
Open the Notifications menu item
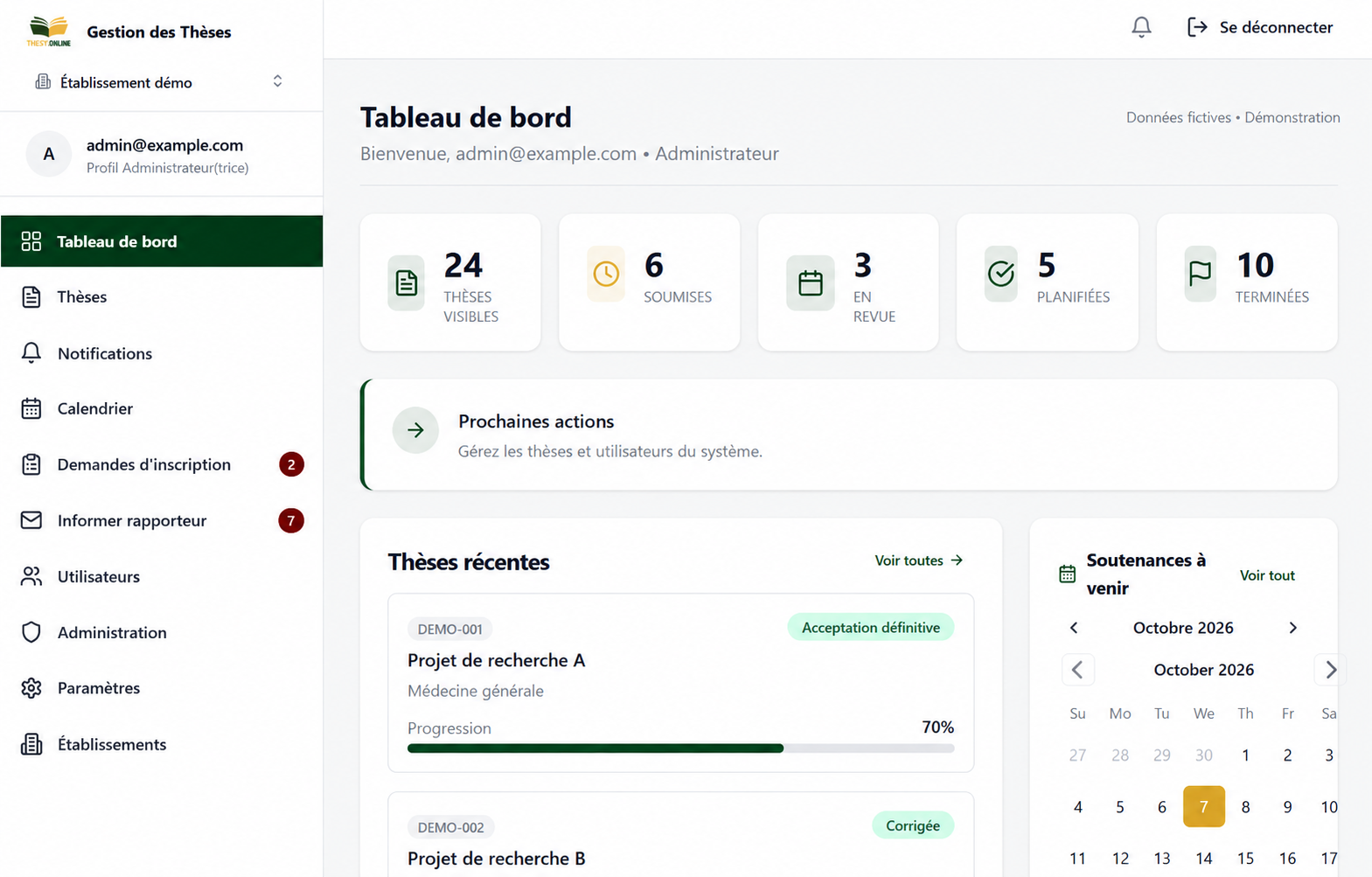pyautogui.click(x=162, y=352)
